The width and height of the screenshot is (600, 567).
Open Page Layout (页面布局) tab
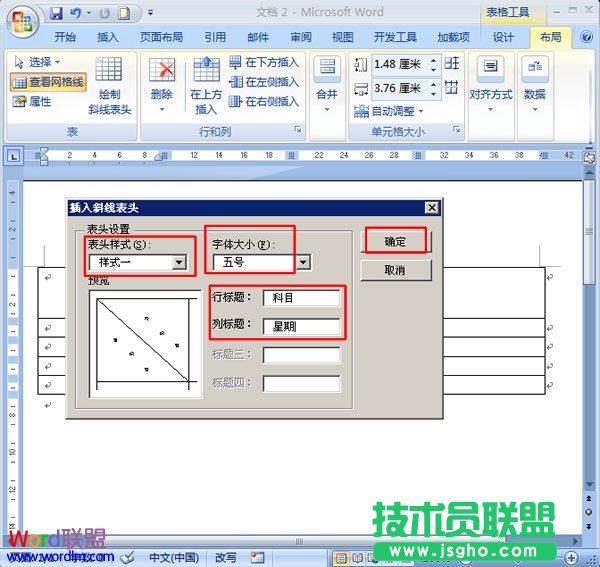[x=161, y=37]
